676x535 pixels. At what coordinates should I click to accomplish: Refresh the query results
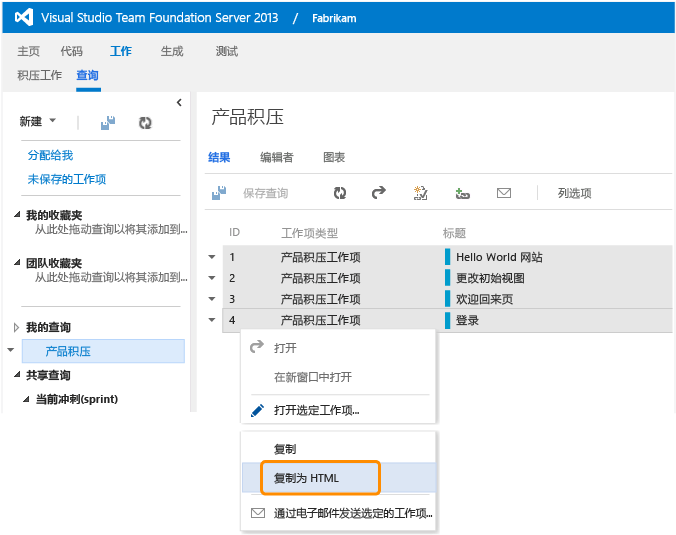click(x=340, y=193)
